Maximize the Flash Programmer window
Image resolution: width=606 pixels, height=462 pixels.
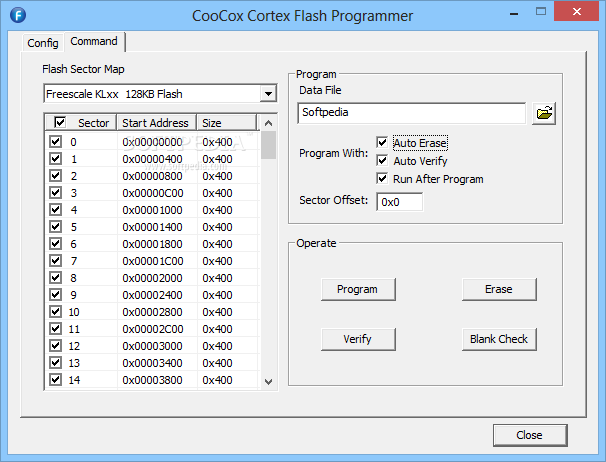click(541, 12)
